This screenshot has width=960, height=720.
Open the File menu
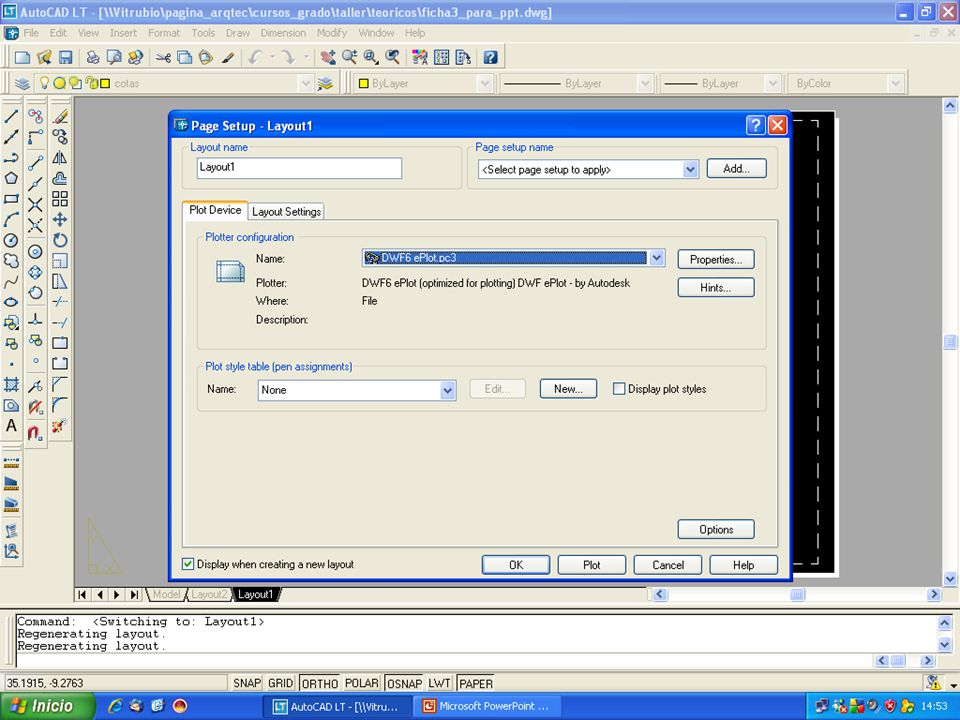(x=31, y=33)
